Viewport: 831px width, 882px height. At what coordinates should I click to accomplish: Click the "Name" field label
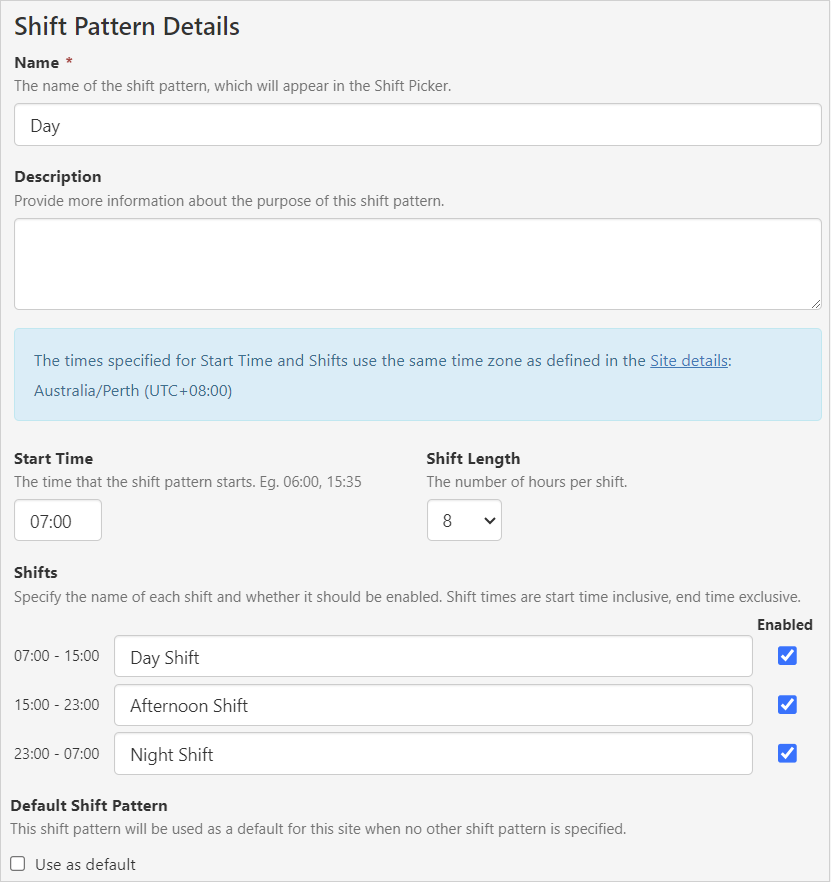tap(37, 62)
